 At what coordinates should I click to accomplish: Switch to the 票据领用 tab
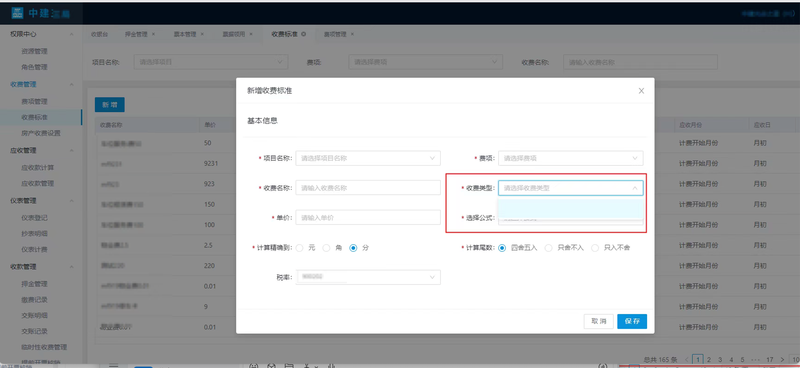(x=234, y=34)
